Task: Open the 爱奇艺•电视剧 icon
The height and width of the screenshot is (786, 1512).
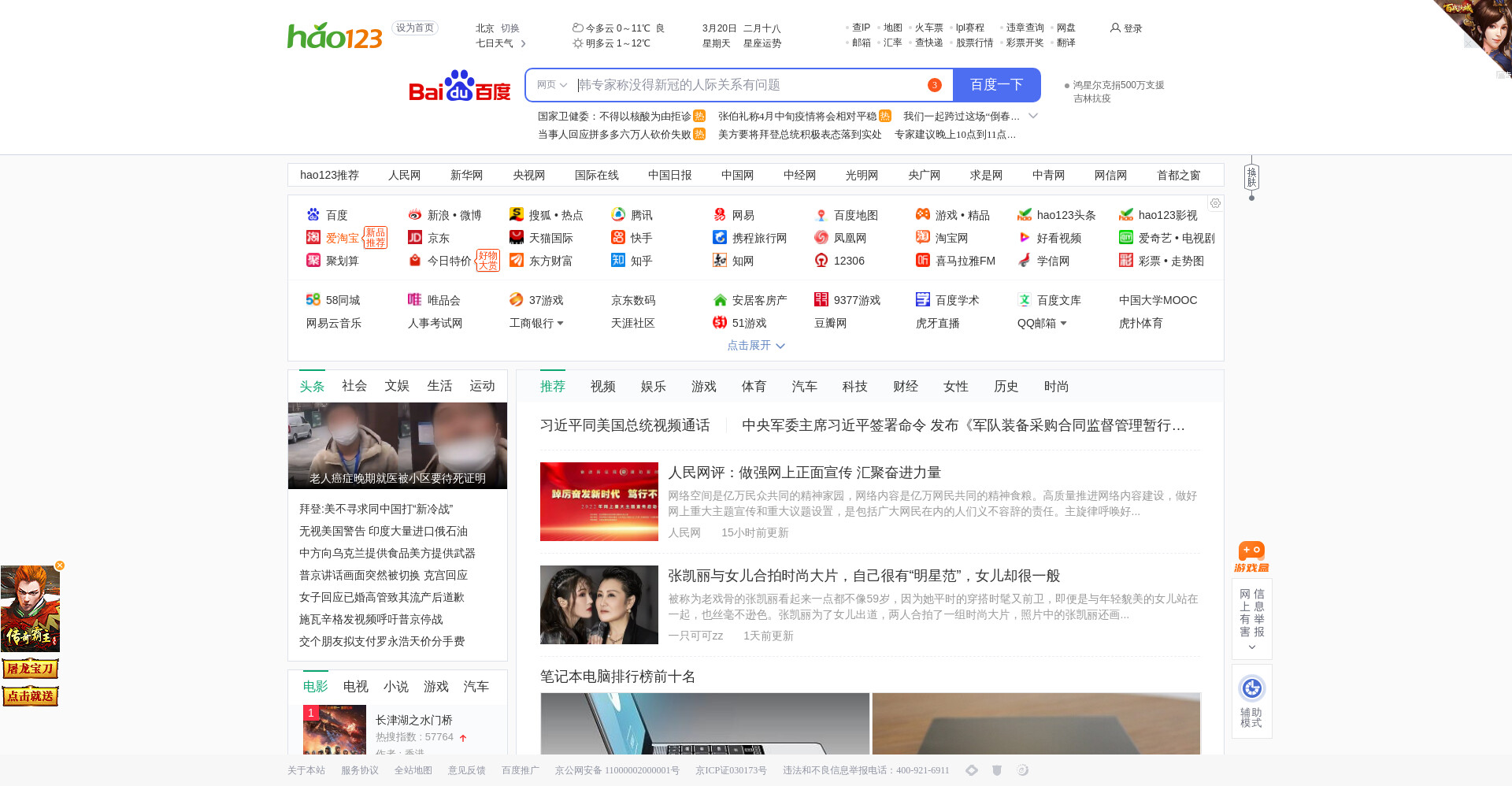Action: [x=1126, y=237]
